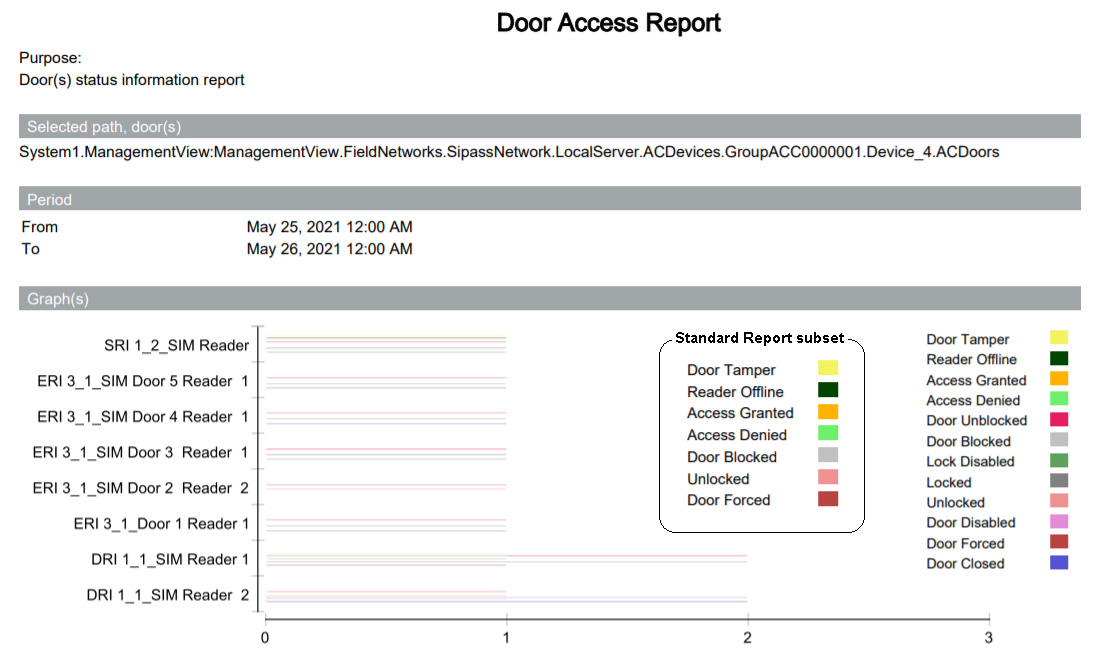1100x654 pixels.
Task: Click the System1 ManagementView path link
Action: (510, 152)
